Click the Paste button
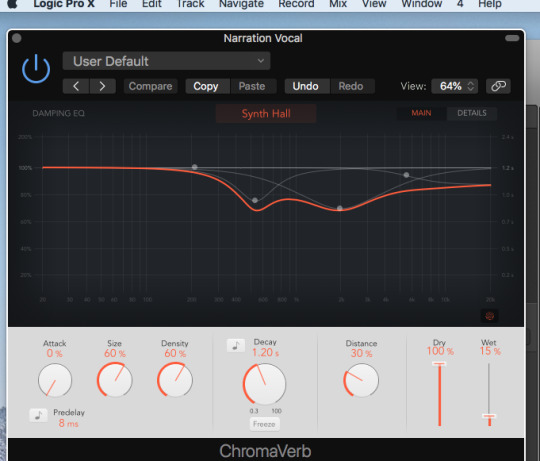 pos(252,86)
